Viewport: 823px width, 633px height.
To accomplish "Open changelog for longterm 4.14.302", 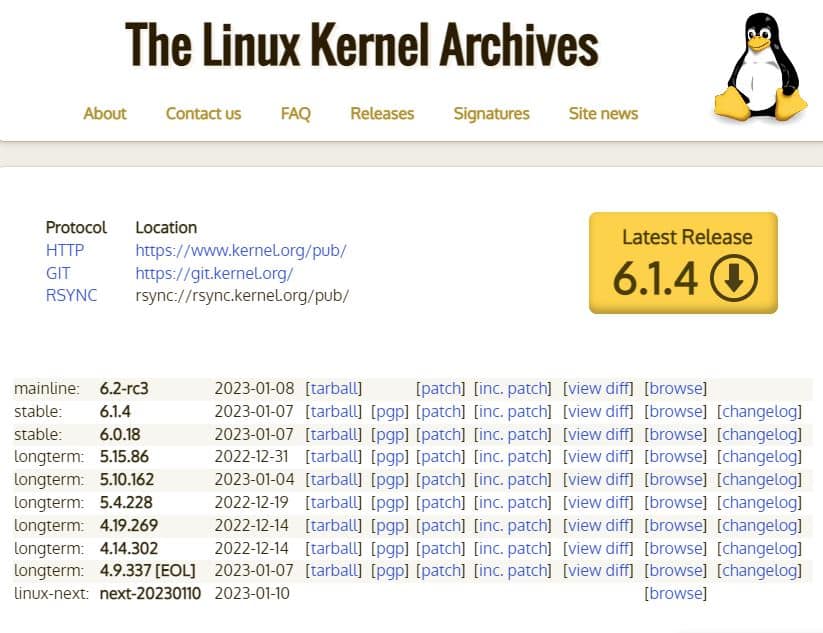I will pyautogui.click(x=759, y=548).
